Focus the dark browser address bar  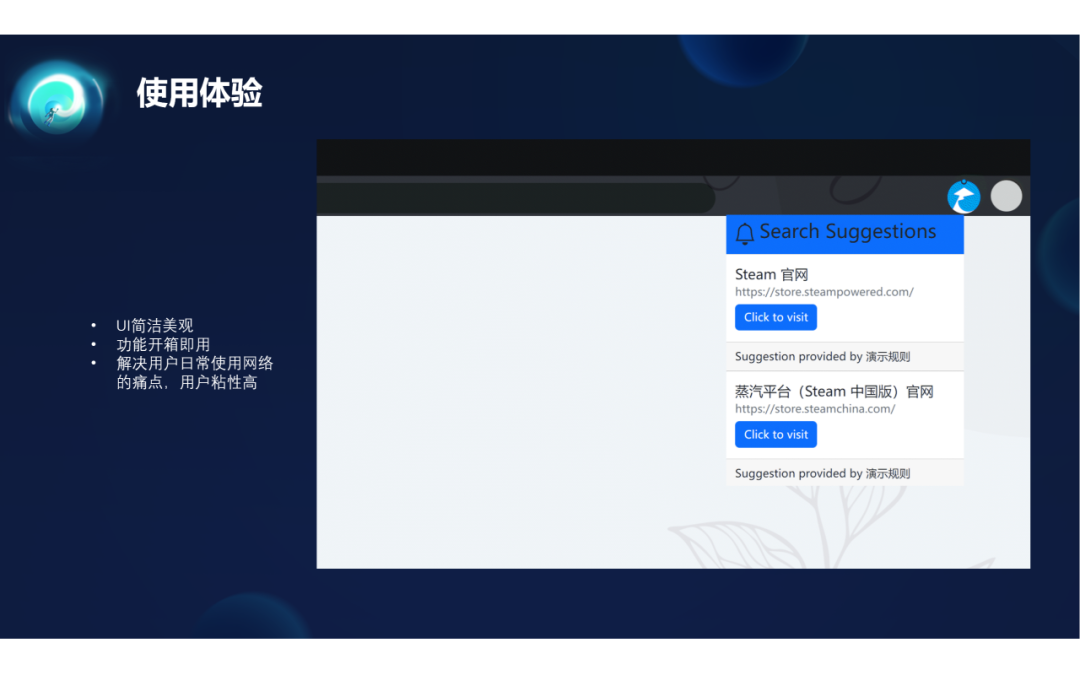point(516,198)
